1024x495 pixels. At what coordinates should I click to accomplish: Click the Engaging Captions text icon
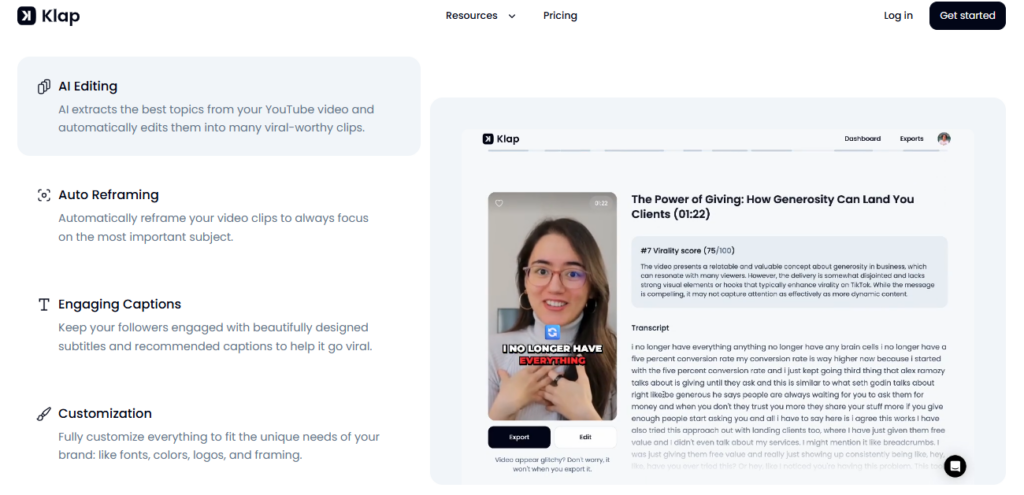pyautogui.click(x=44, y=304)
